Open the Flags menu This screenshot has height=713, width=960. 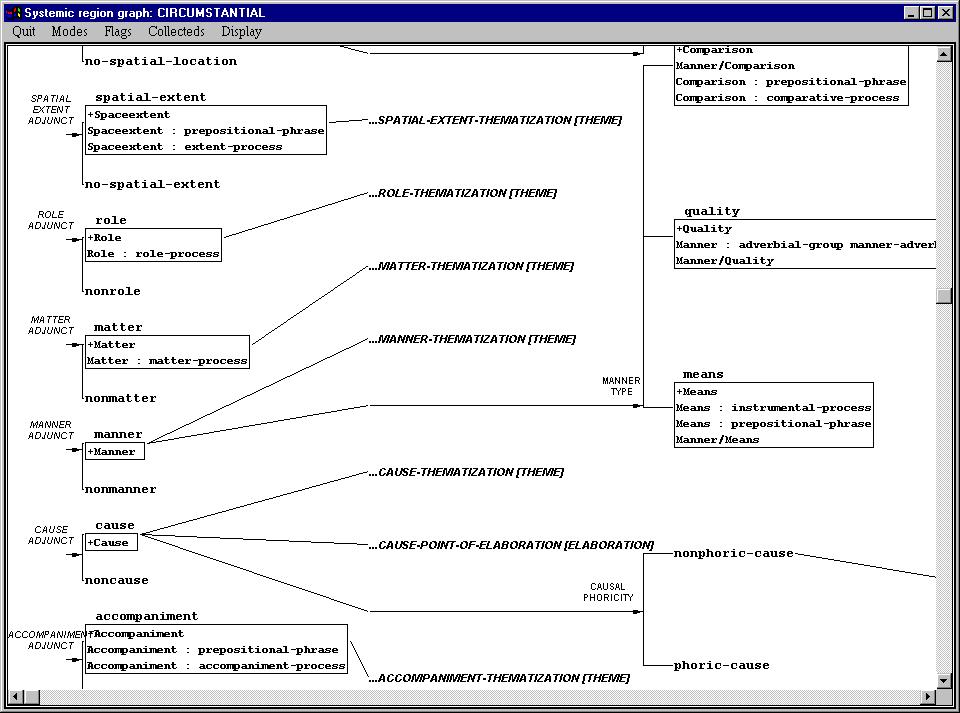pyautogui.click(x=118, y=31)
